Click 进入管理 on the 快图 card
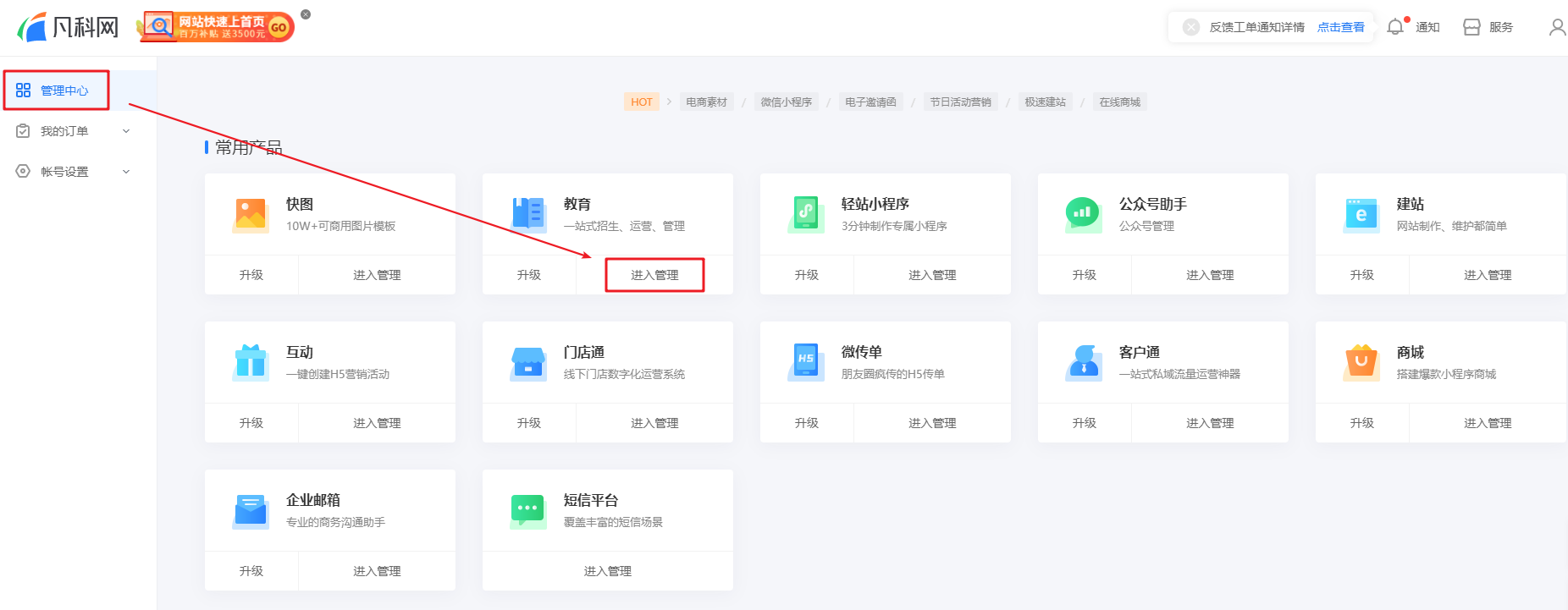 [x=377, y=275]
